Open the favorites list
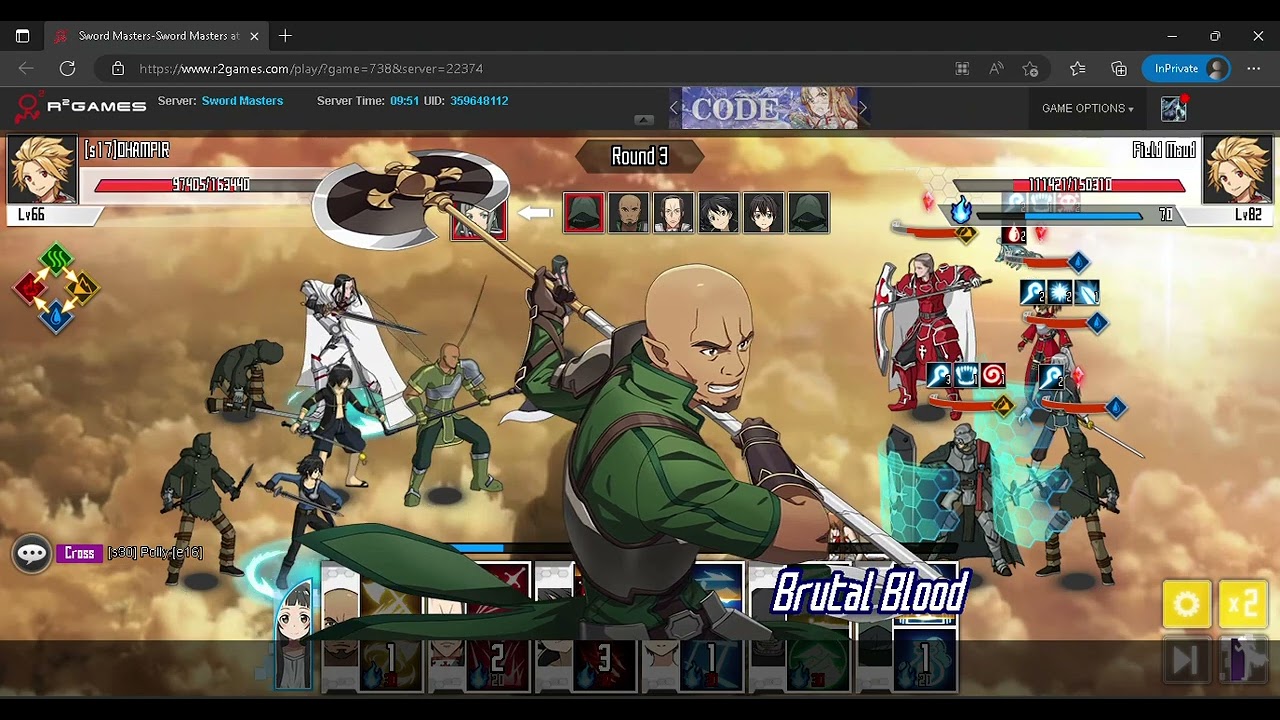This screenshot has width=1280, height=720. click(x=1077, y=69)
